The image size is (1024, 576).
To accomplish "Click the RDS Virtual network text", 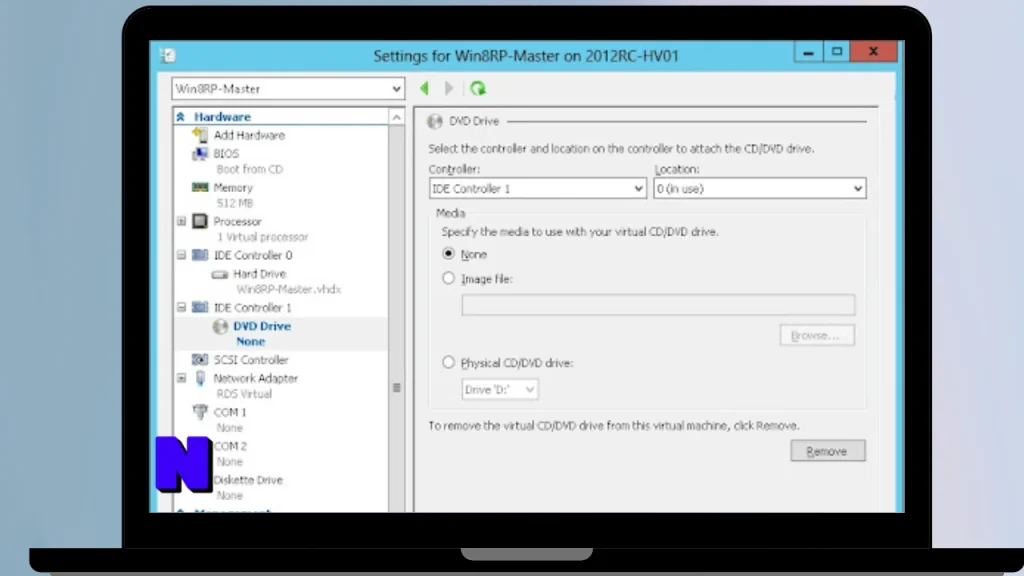I will click(x=244, y=394).
